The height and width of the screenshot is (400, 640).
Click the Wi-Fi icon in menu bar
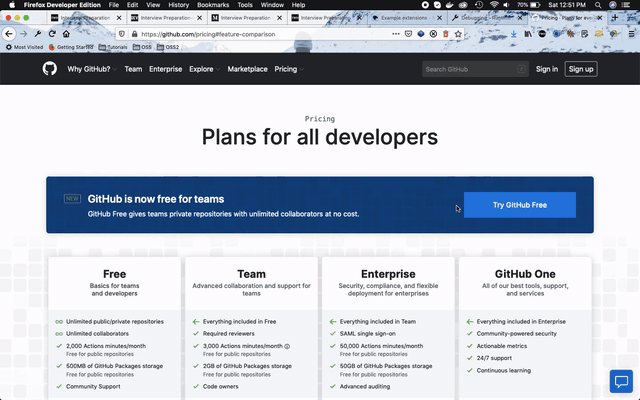[494, 5]
